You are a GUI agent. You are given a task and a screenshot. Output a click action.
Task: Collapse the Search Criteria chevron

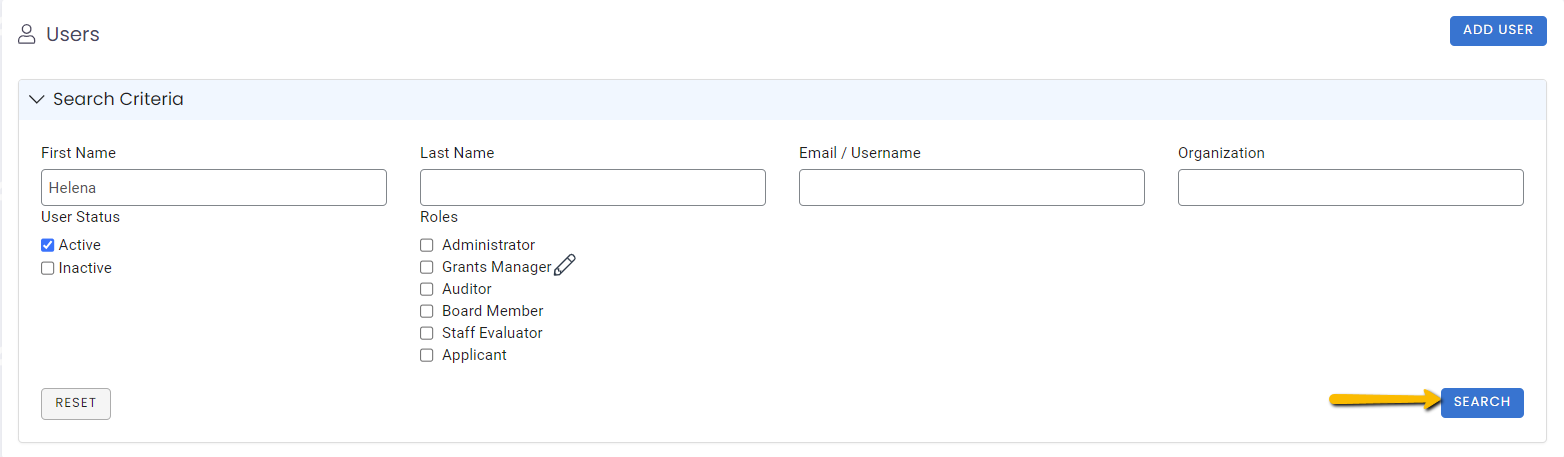(37, 100)
